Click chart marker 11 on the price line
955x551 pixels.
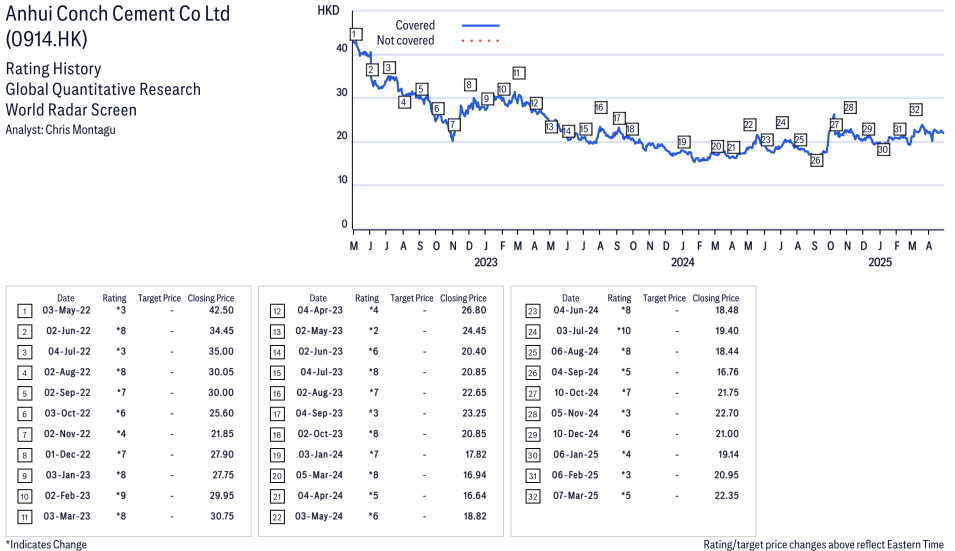pos(518,73)
